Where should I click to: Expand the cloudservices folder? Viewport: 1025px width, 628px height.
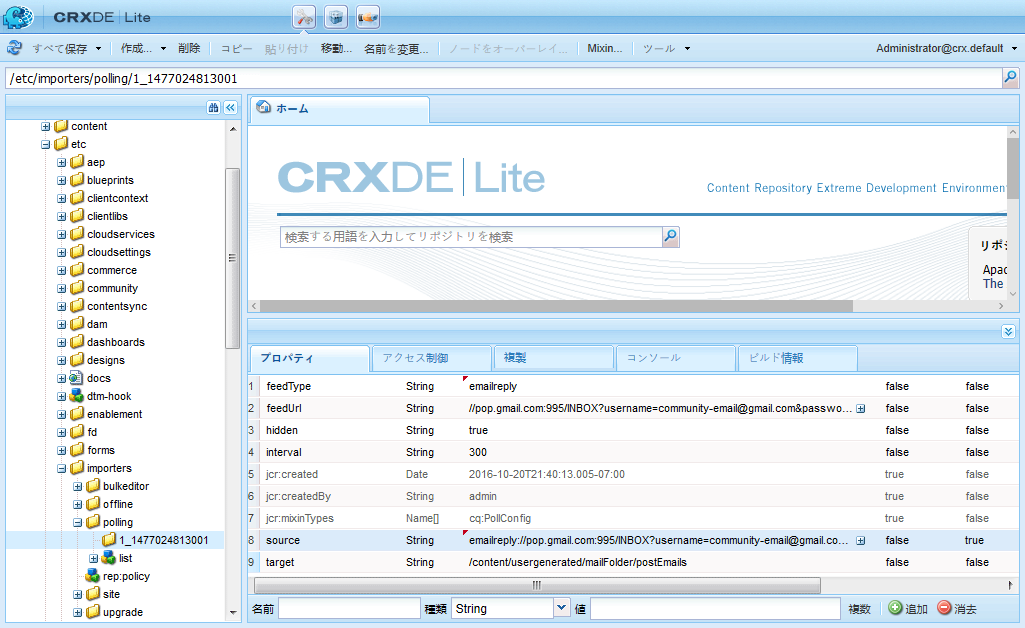(61, 234)
